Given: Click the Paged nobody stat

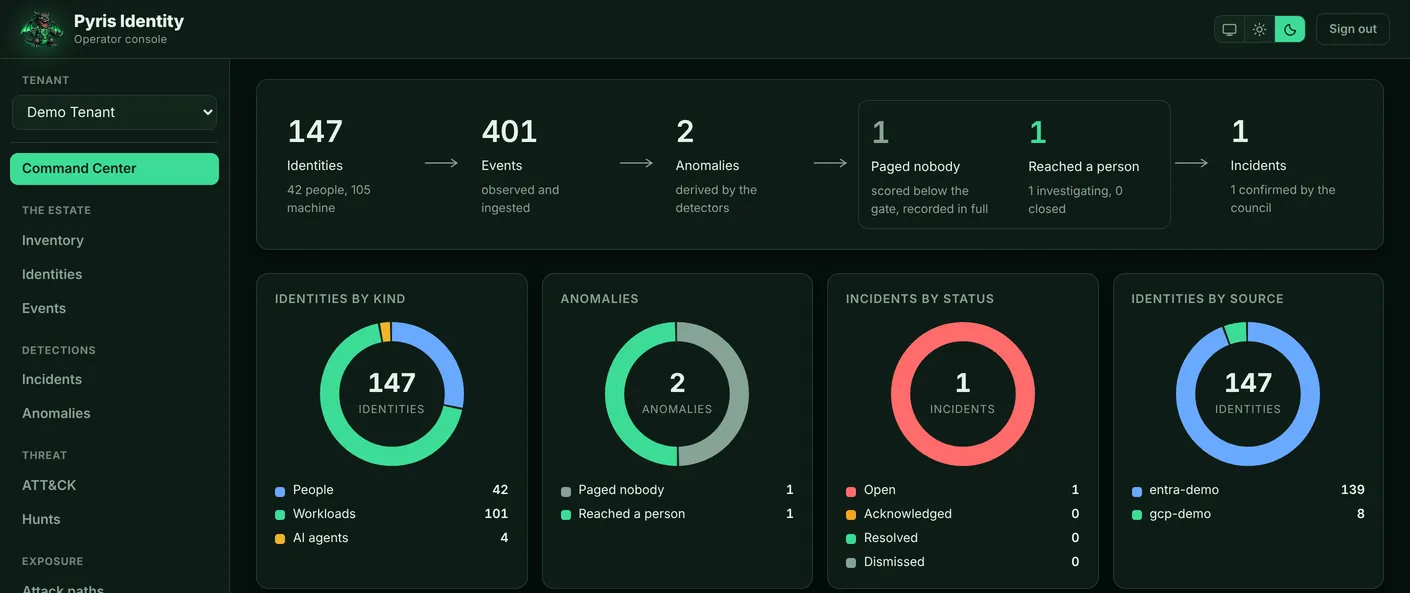Looking at the screenshot, I should click(x=930, y=165).
